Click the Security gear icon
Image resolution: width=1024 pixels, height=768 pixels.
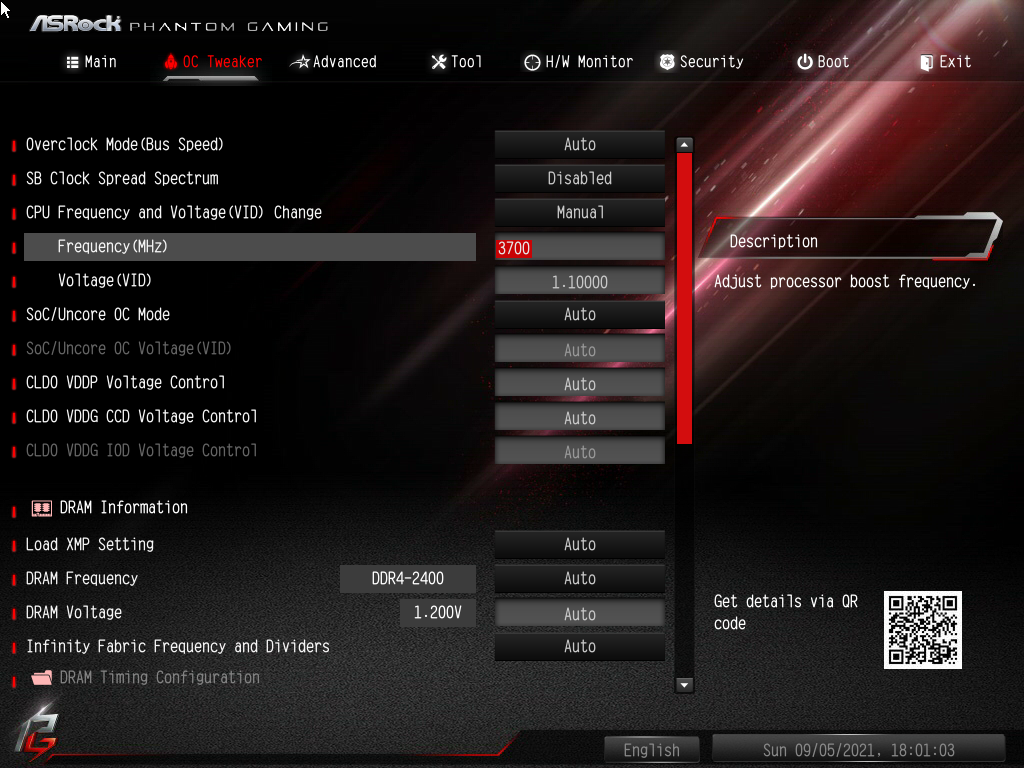coord(666,61)
